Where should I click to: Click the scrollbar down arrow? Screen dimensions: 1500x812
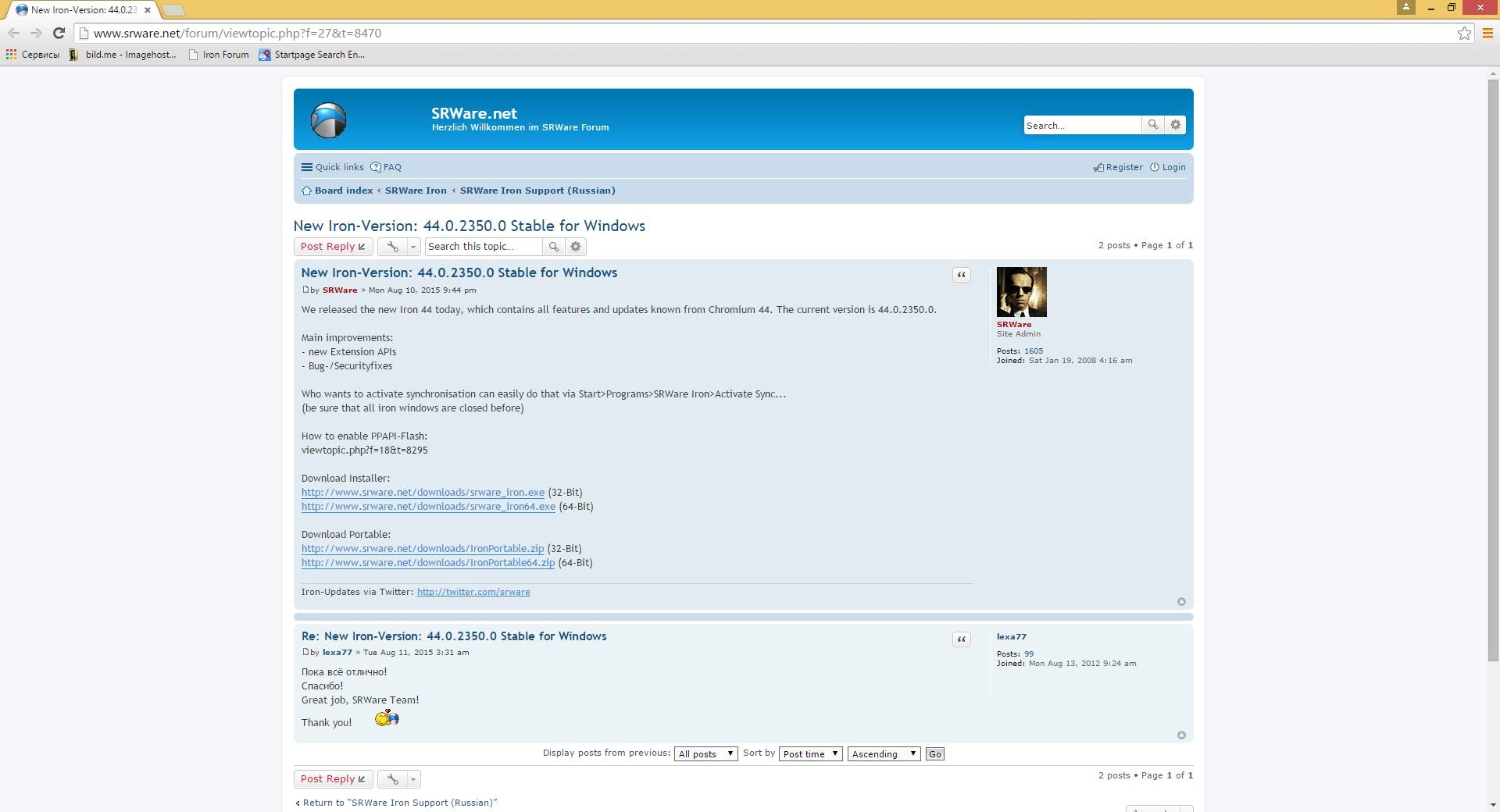coord(1493,805)
